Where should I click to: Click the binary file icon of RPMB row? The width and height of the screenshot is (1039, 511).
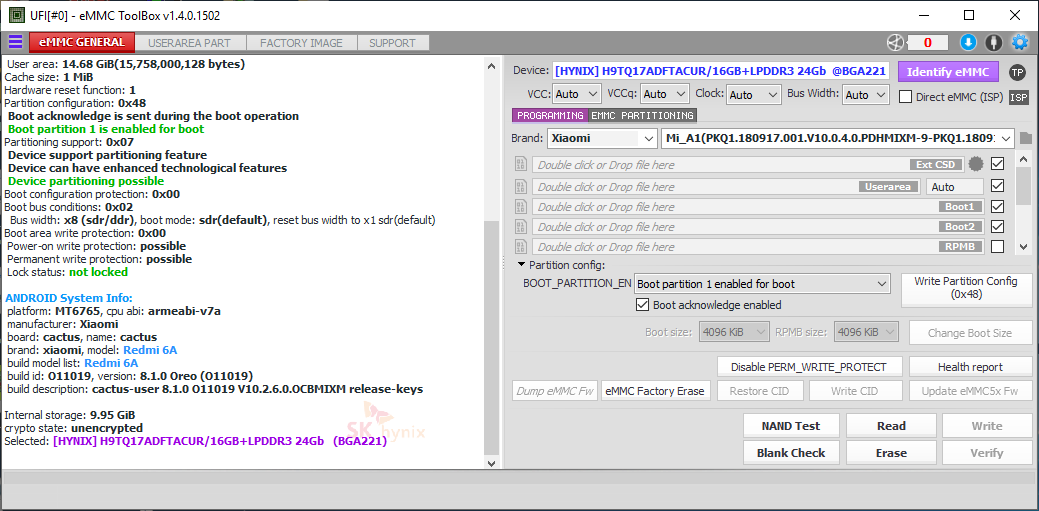point(521,247)
